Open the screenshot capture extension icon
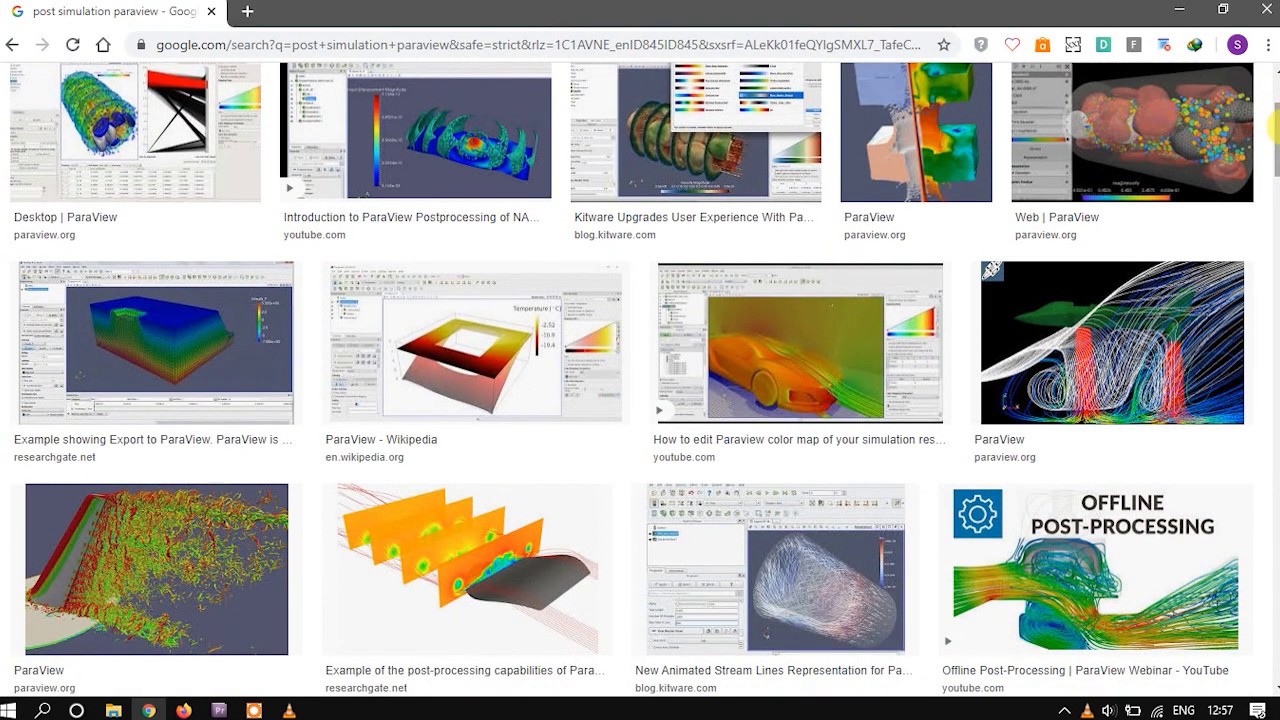1280x720 pixels. (x=1073, y=44)
